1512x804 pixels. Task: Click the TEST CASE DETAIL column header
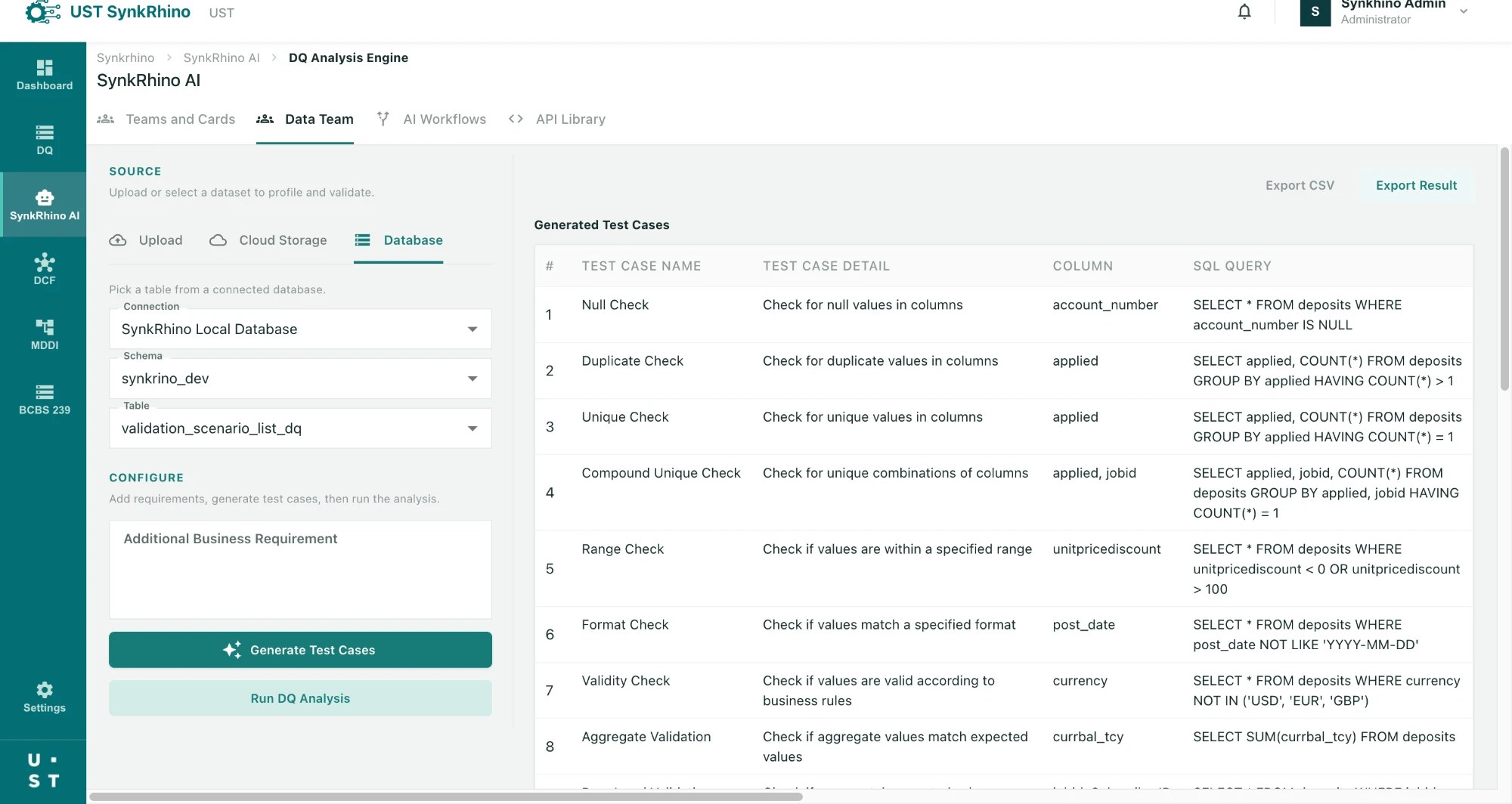(x=826, y=266)
